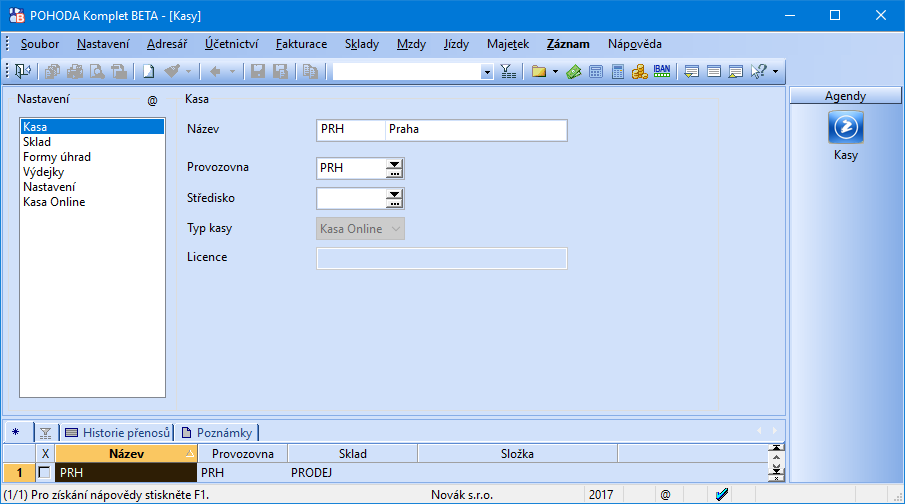
Task: Toggle the X checkbox in PRH row
Action: click(x=44, y=472)
